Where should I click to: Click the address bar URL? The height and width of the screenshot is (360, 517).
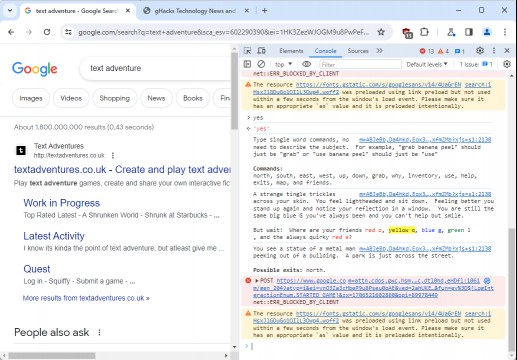click(223, 32)
